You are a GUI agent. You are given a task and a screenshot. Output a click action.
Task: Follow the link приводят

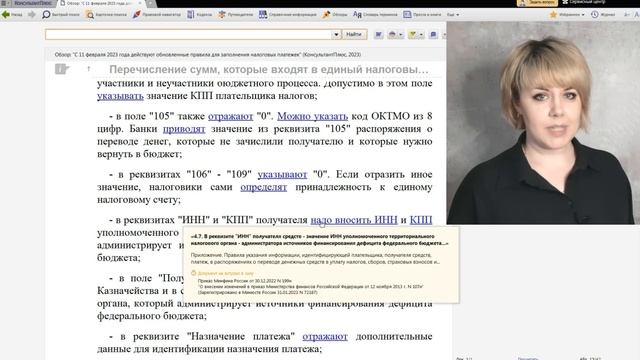[184, 129]
